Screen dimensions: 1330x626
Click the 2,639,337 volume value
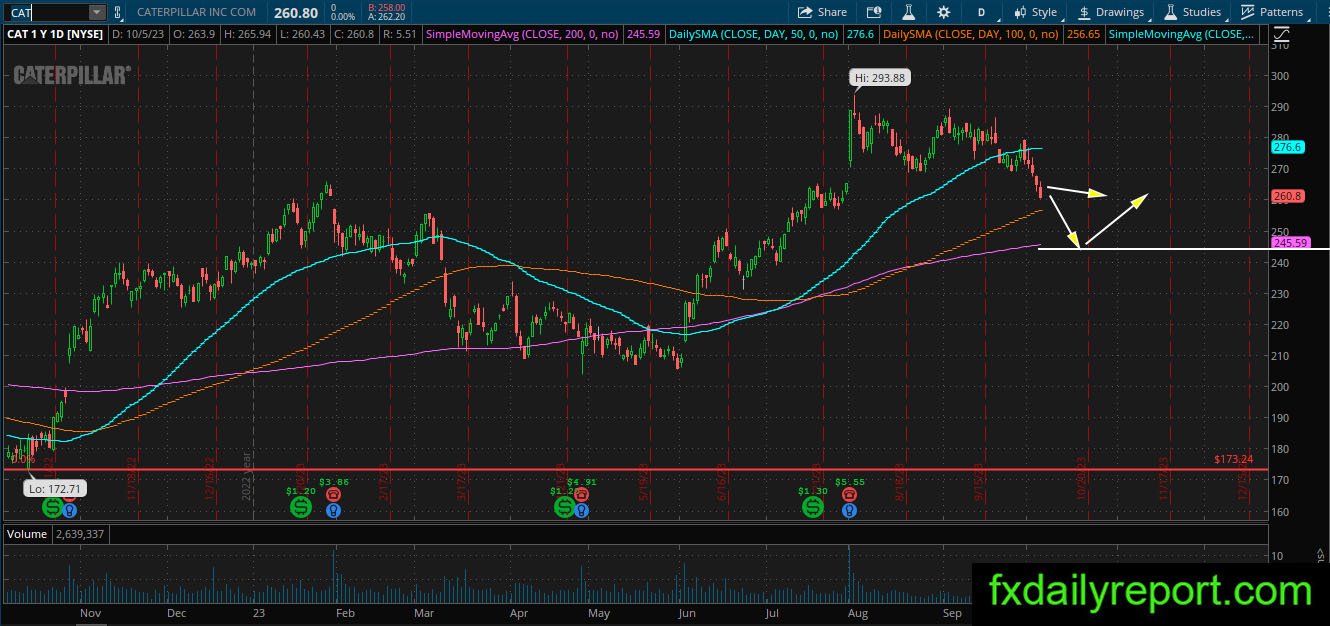(79, 534)
